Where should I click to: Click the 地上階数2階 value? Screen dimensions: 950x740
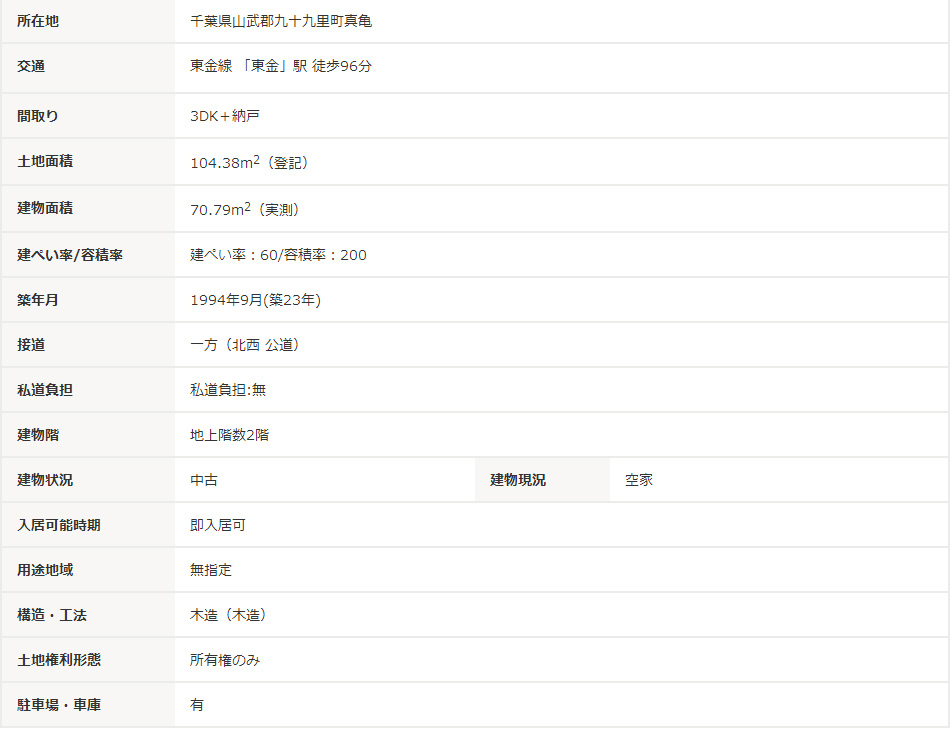[229, 435]
